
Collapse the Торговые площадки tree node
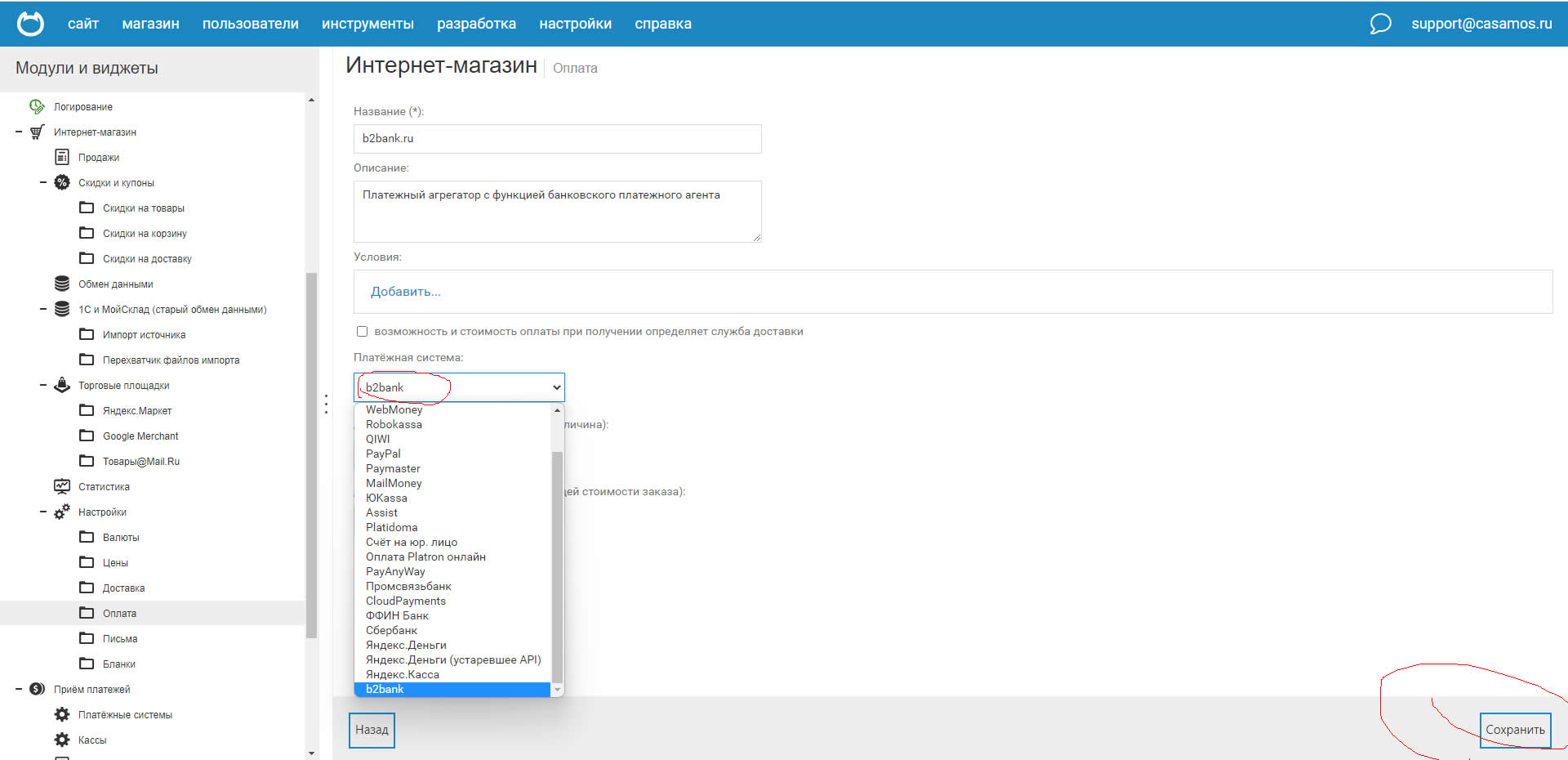click(x=43, y=385)
